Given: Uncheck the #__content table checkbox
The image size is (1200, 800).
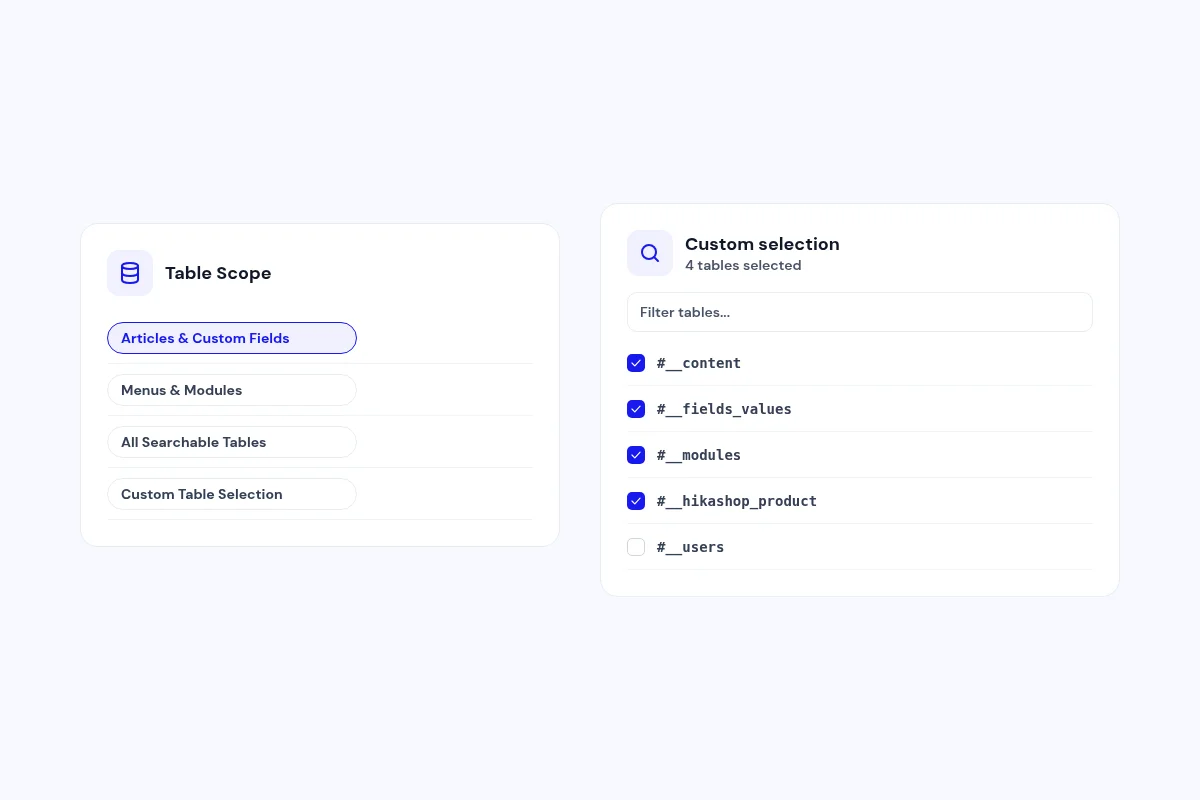Looking at the screenshot, I should tap(636, 363).
